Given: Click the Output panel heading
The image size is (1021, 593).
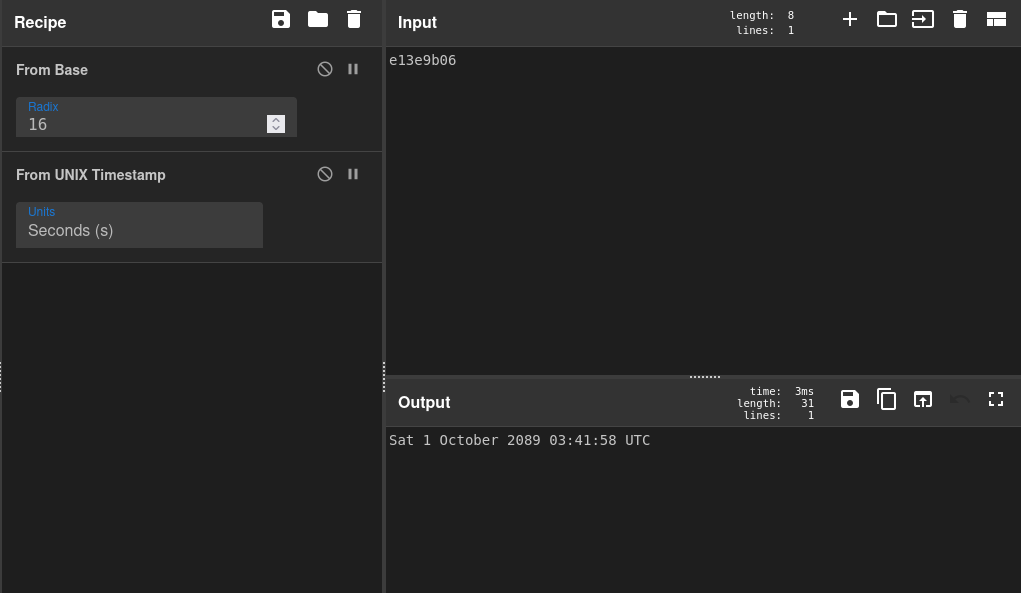Looking at the screenshot, I should click(424, 402).
